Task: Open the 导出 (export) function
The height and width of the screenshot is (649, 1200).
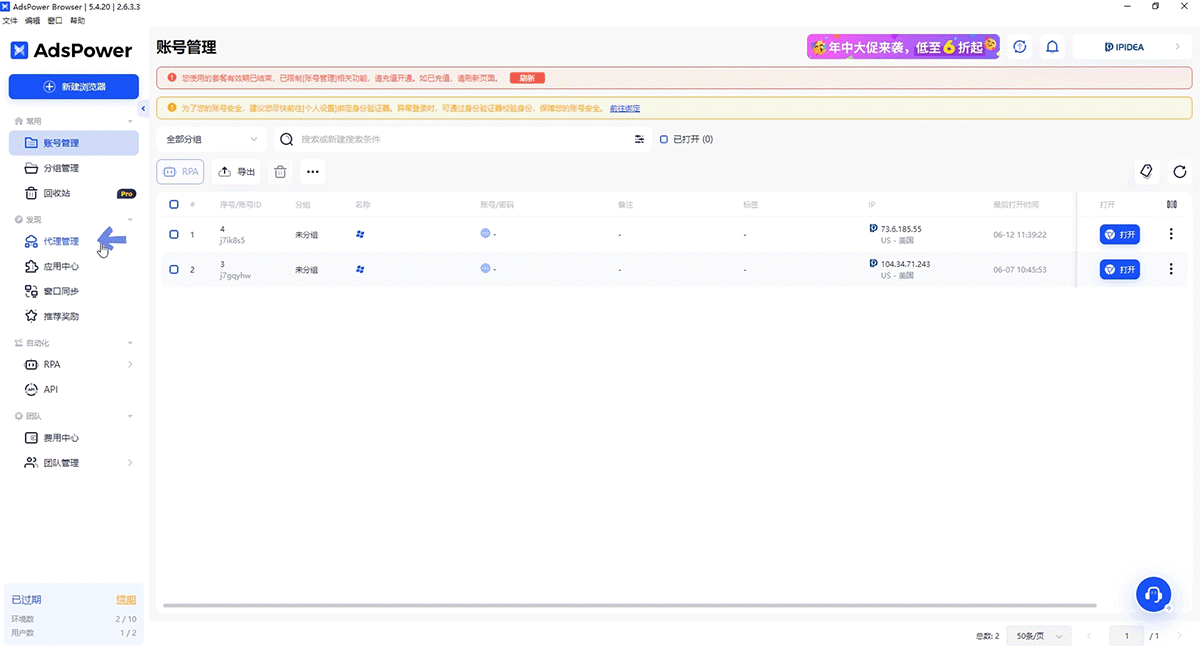Action: point(236,171)
